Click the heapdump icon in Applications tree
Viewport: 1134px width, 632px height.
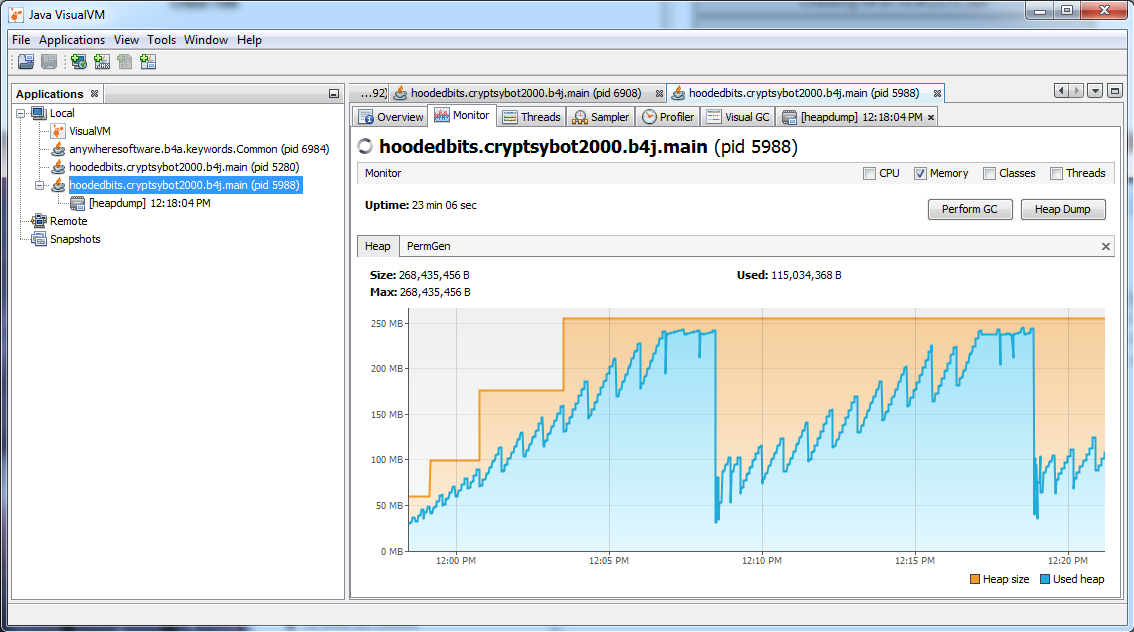coord(77,203)
